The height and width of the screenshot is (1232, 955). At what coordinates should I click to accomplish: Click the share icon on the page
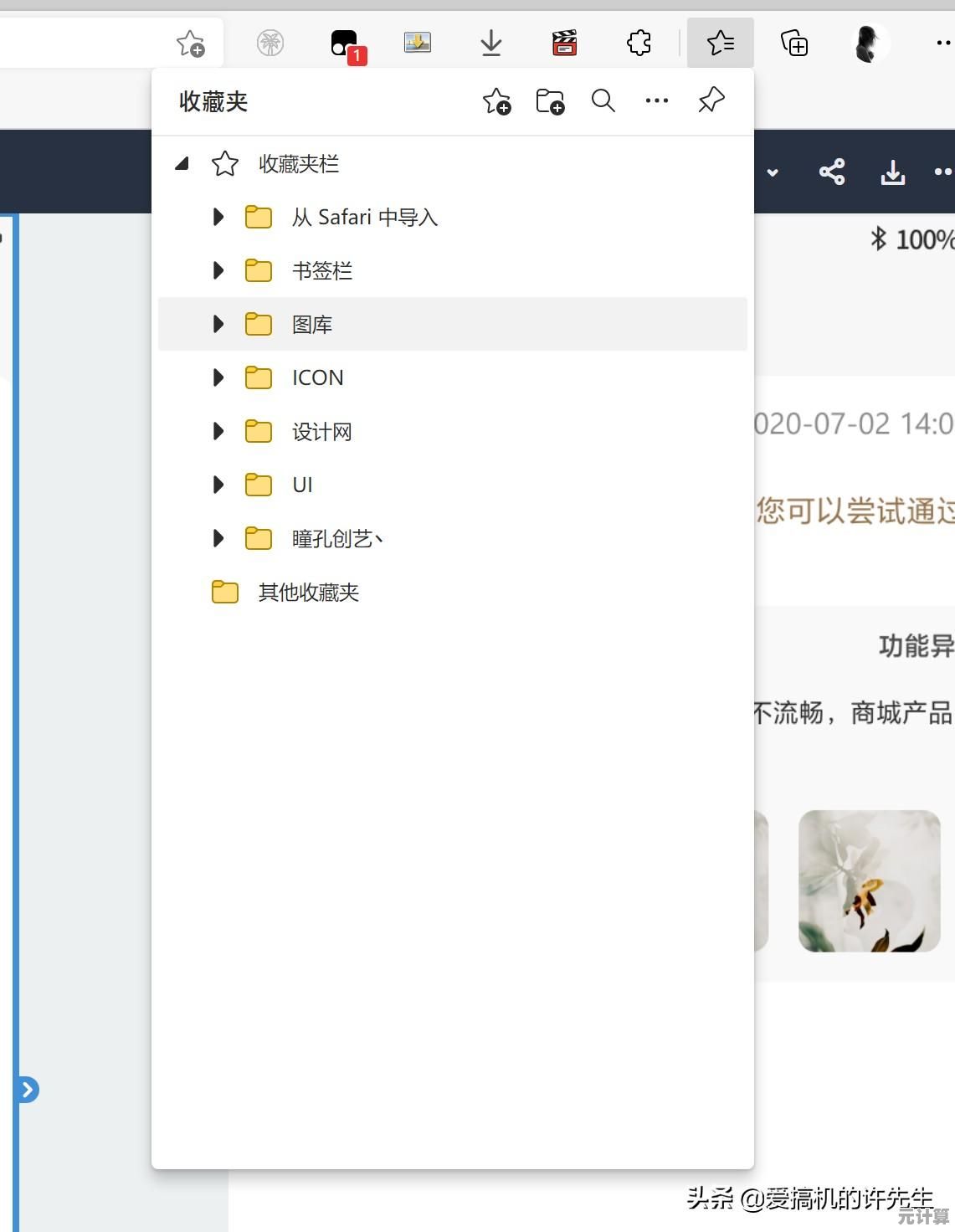point(831,172)
